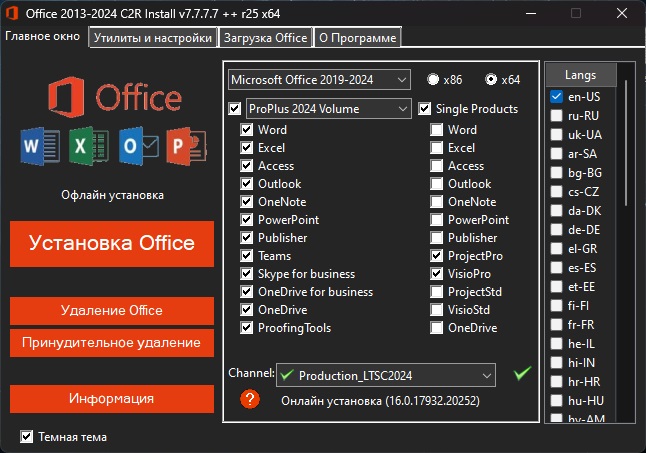Switch to Загрузка Office tab
The width and height of the screenshot is (646, 453).
tap(265, 38)
